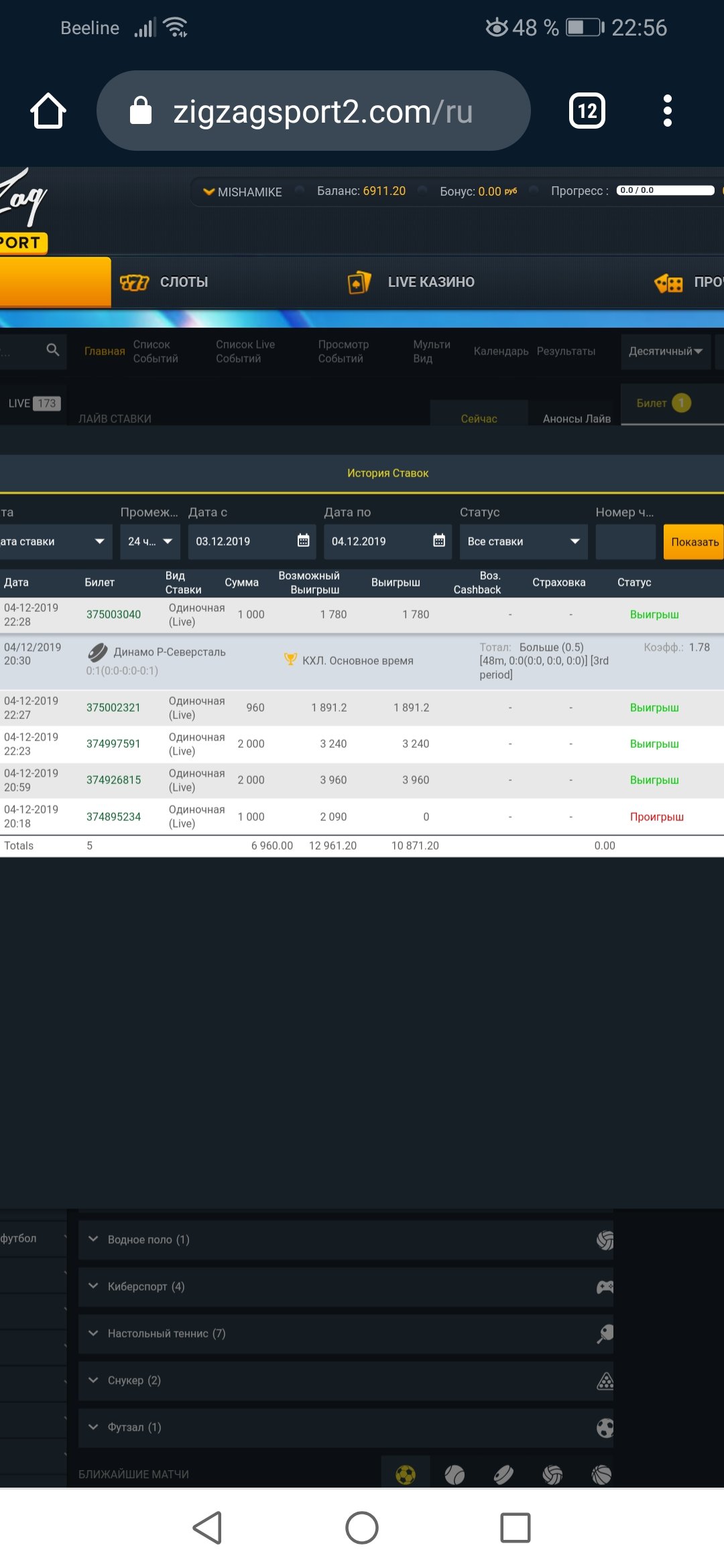Open the LIVE КАЗИНО section
Image resolution: width=724 pixels, height=1568 pixels.
coord(411,282)
